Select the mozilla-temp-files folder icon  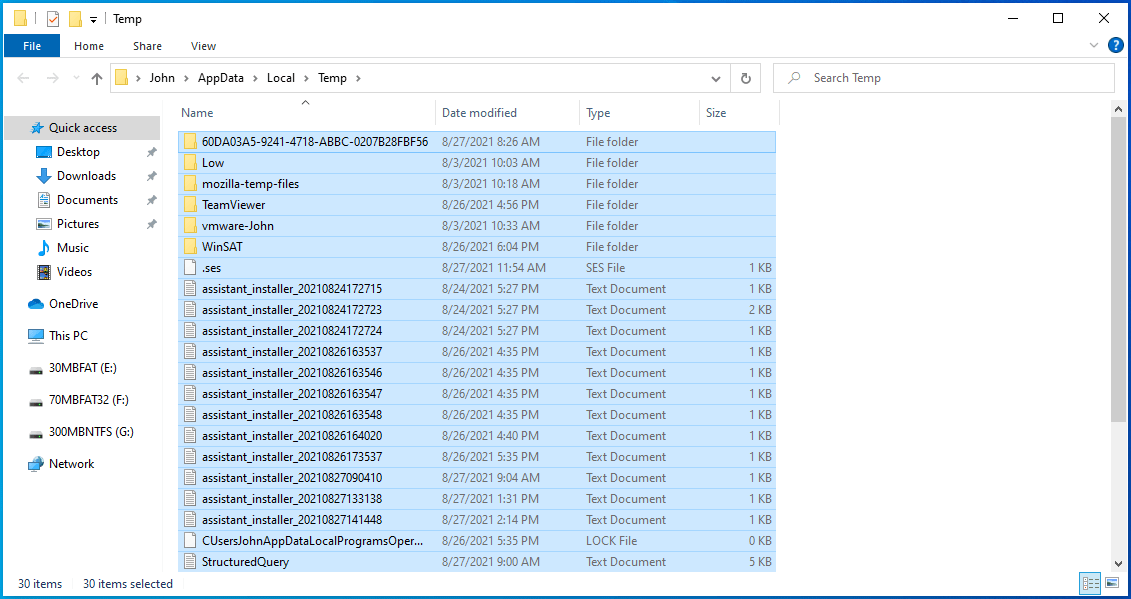190,183
